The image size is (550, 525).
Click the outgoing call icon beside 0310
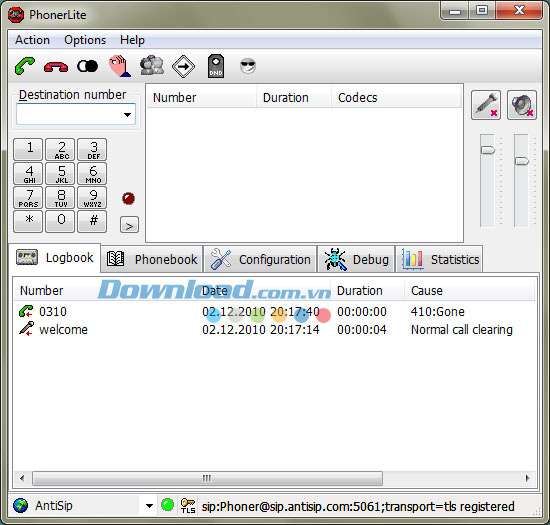[x=26, y=311]
